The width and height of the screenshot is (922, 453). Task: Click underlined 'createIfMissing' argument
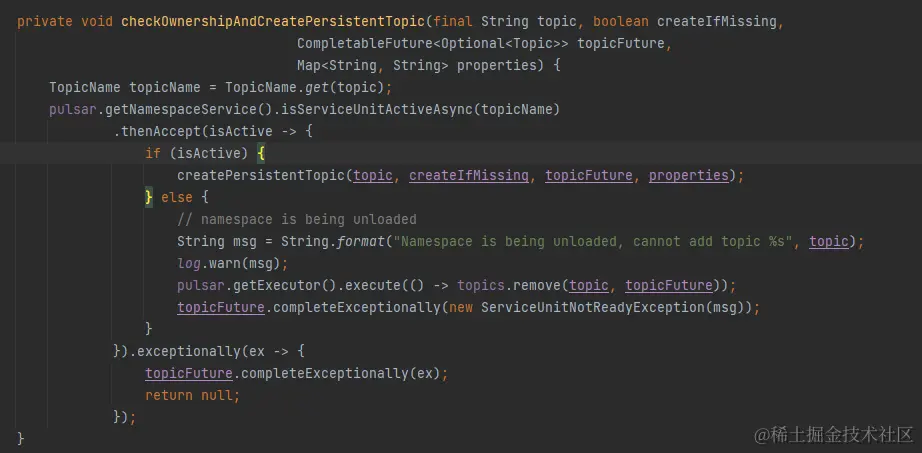click(469, 175)
